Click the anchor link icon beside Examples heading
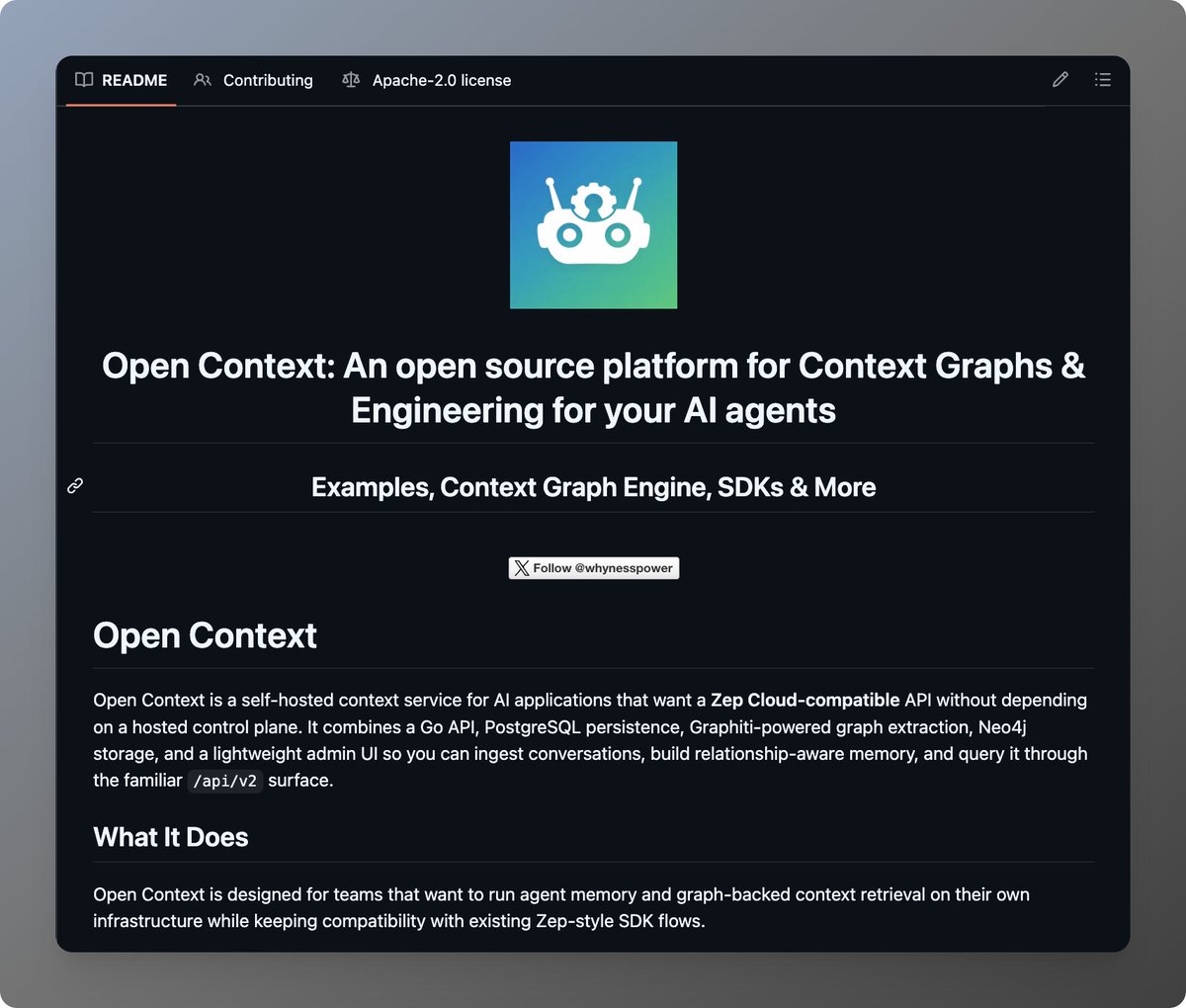This screenshot has width=1186, height=1008. (75, 486)
